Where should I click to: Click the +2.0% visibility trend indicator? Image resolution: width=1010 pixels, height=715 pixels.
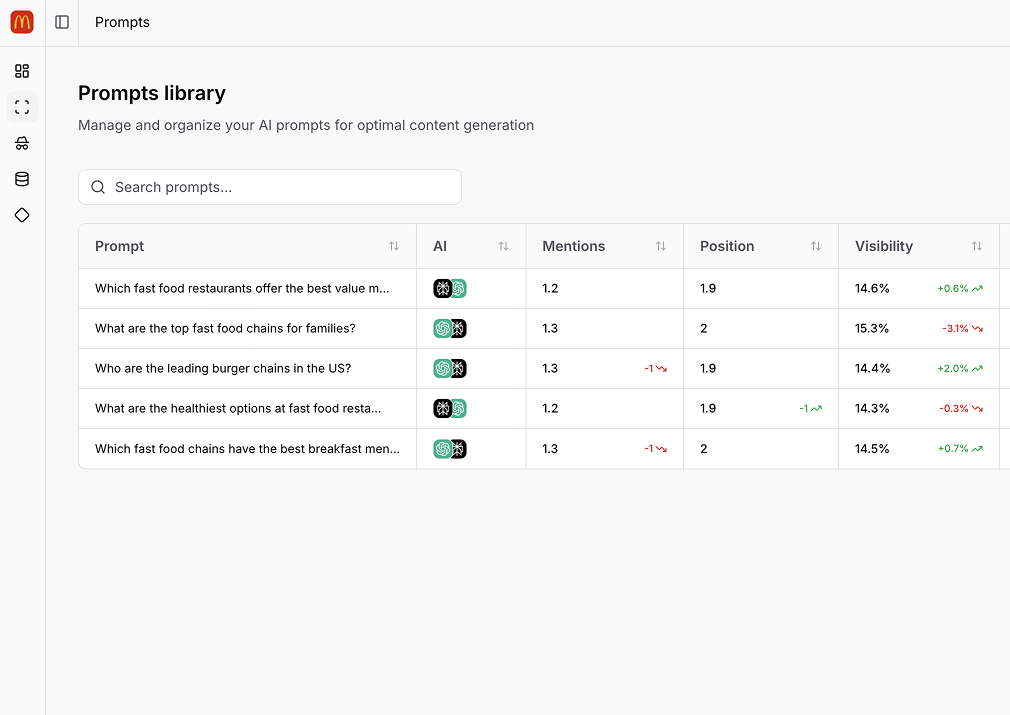point(960,368)
